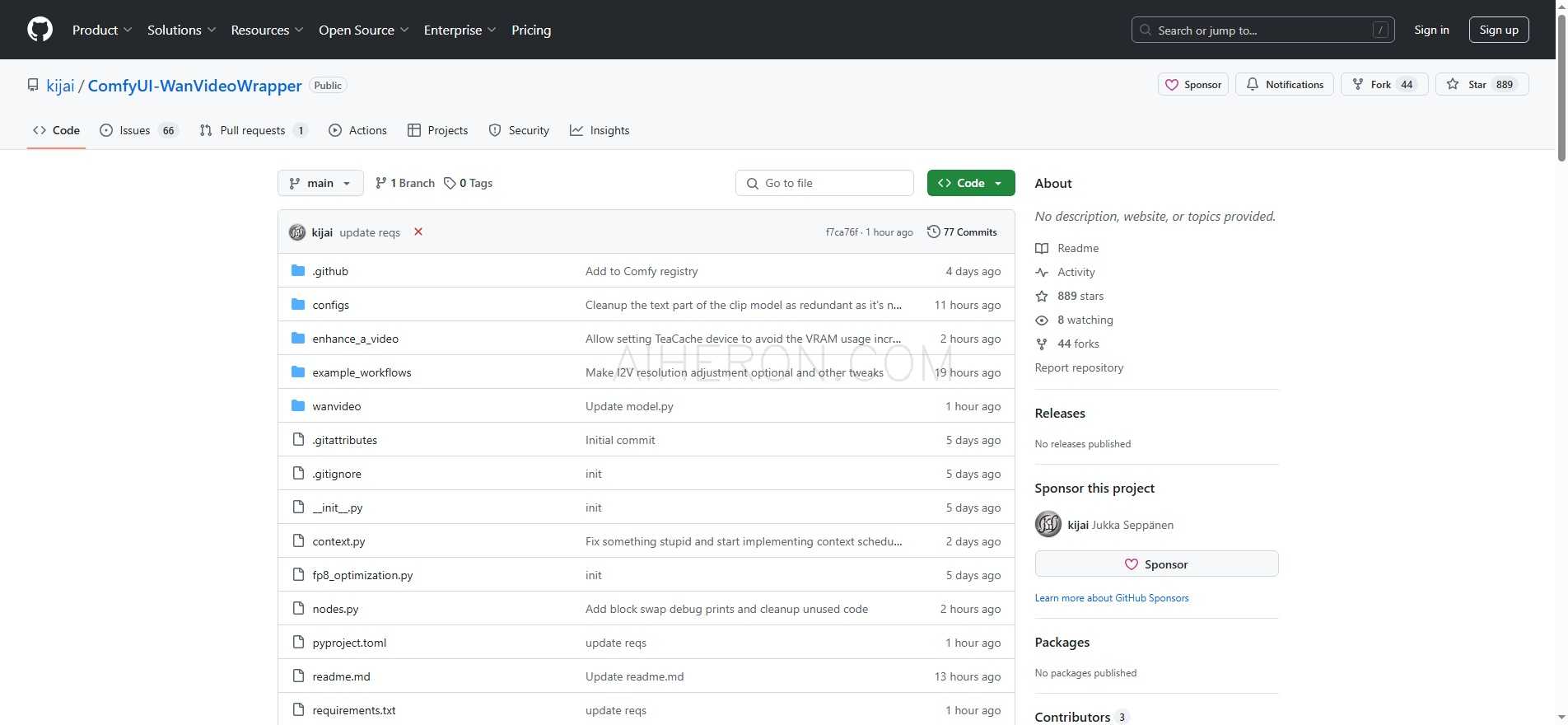The height and width of the screenshot is (725, 1568).
Task: Open the green Code dropdown button
Action: [971, 183]
